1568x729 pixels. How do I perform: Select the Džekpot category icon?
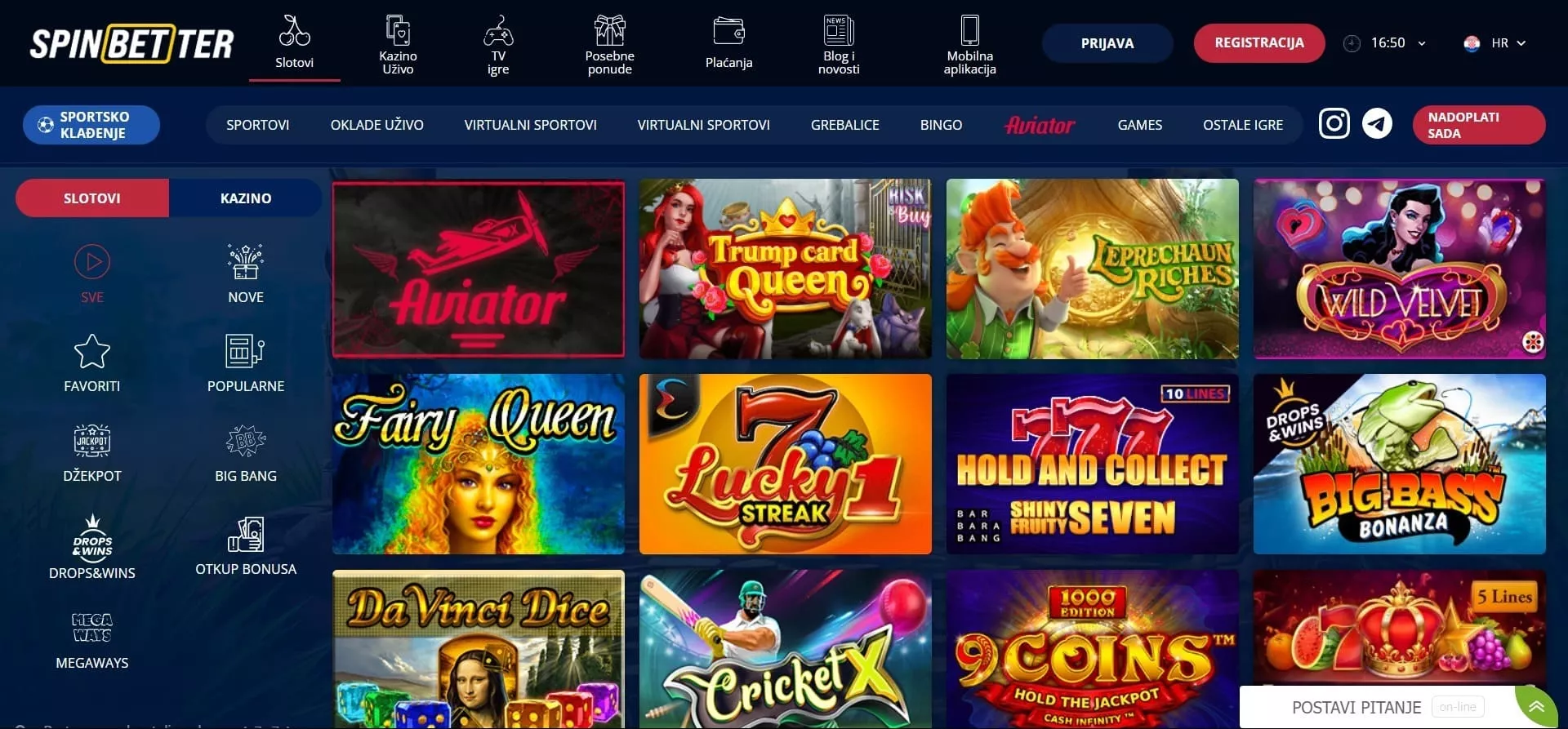click(x=92, y=441)
